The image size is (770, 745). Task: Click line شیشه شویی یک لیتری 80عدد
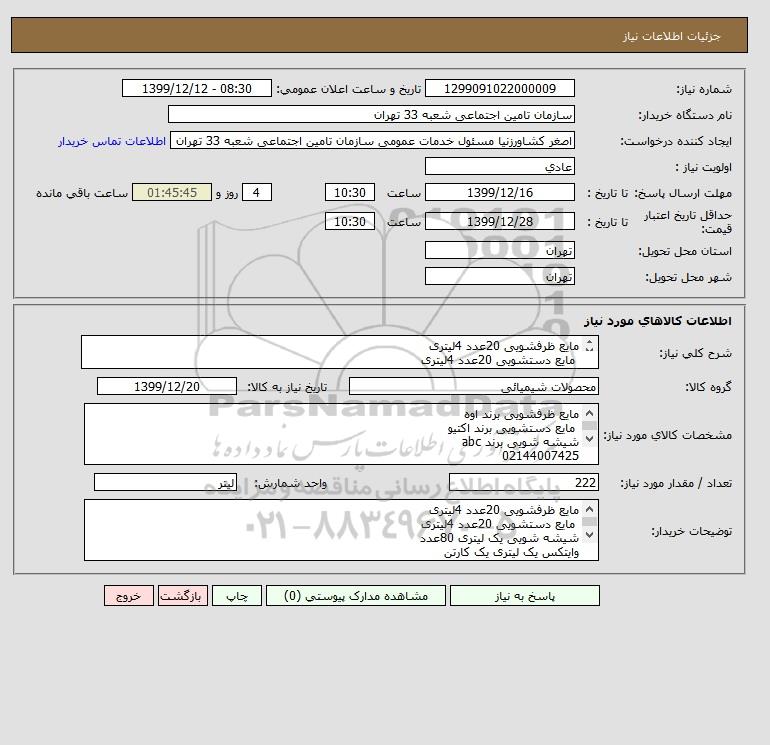click(x=499, y=539)
